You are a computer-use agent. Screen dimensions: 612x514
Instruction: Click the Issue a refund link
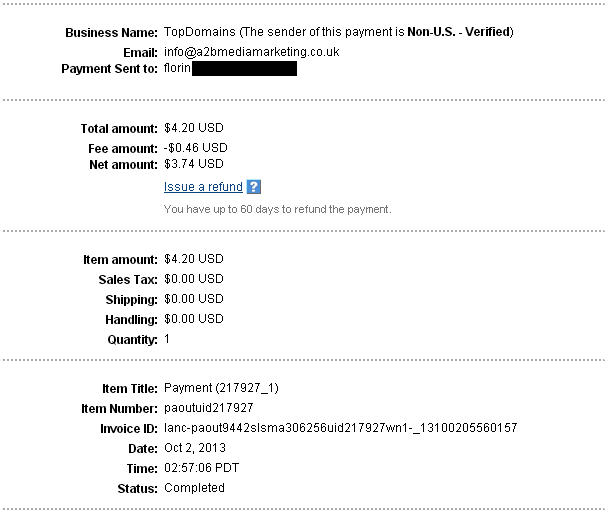(203, 187)
